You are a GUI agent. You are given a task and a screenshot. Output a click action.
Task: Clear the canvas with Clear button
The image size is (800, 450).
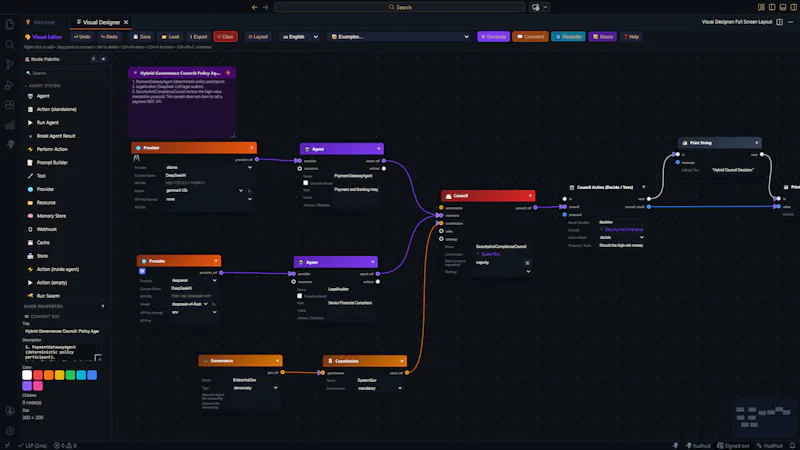point(226,37)
